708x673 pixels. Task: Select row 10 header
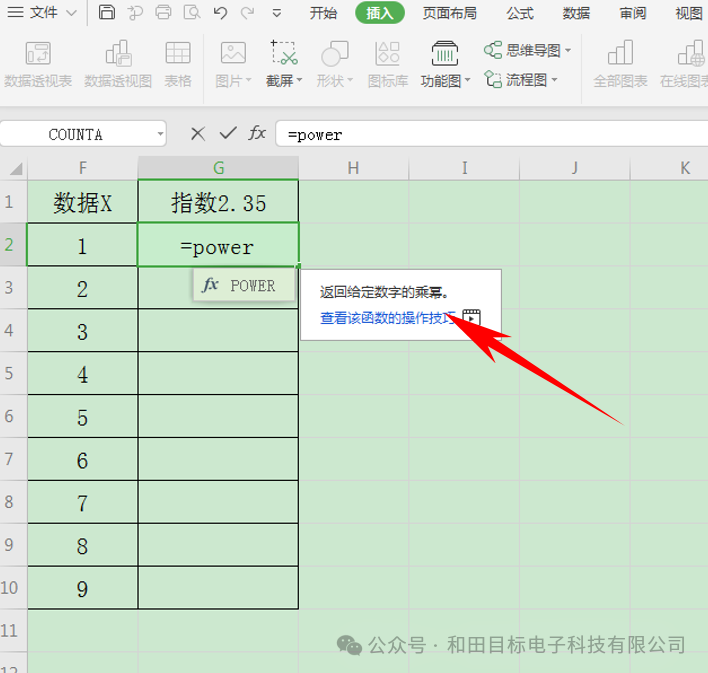(x=14, y=588)
